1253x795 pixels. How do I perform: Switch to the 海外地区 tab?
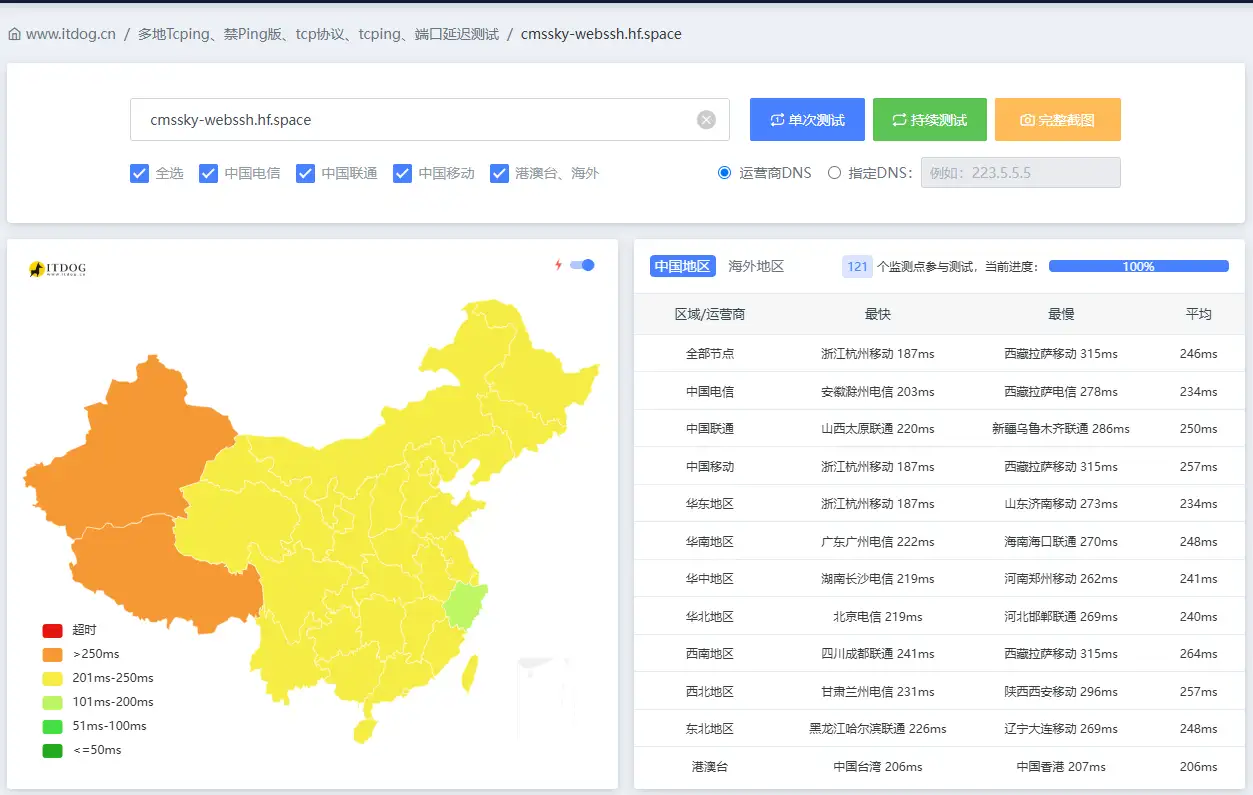(756, 266)
